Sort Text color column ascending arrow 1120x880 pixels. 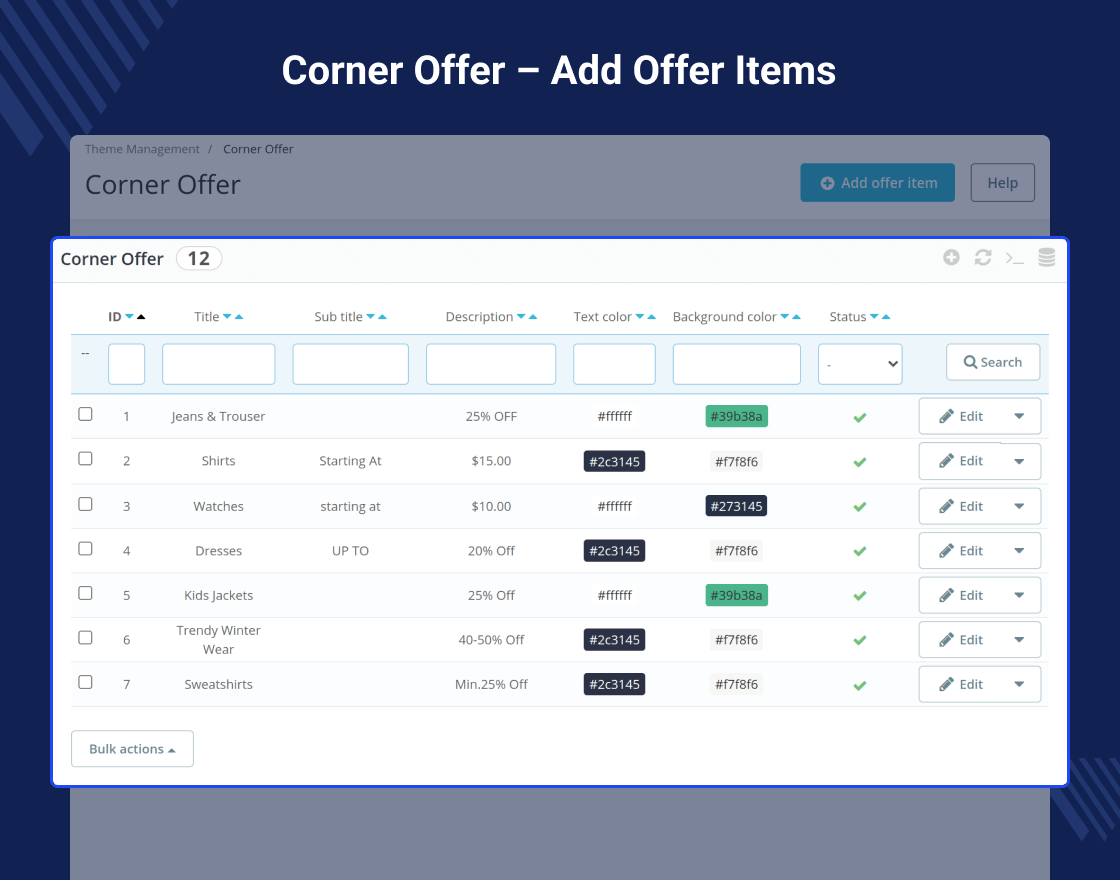point(651,316)
